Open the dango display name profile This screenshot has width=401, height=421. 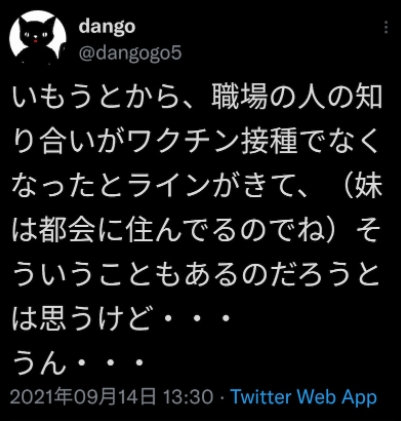coord(107,27)
